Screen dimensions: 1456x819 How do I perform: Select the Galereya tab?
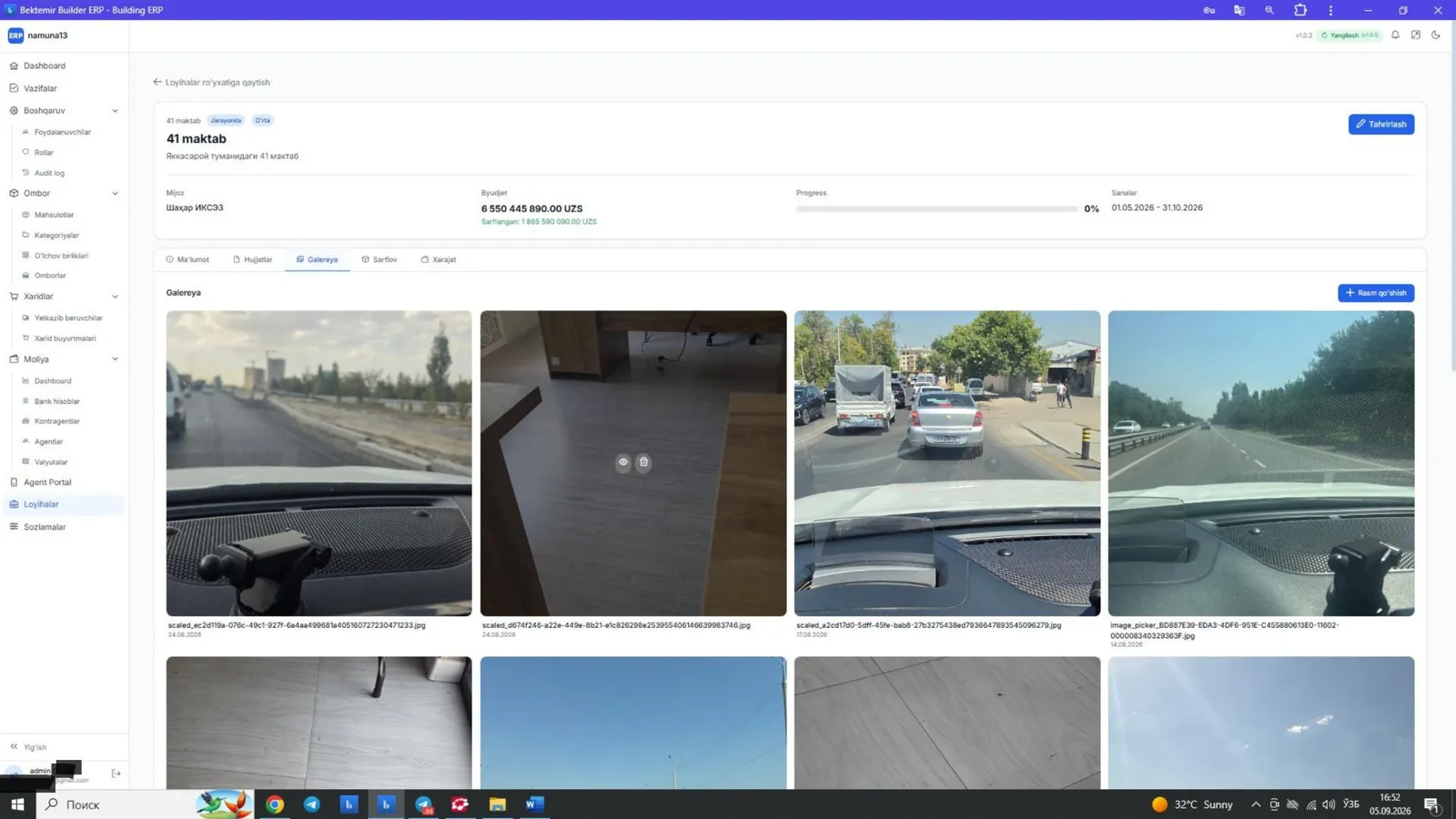[317, 259]
